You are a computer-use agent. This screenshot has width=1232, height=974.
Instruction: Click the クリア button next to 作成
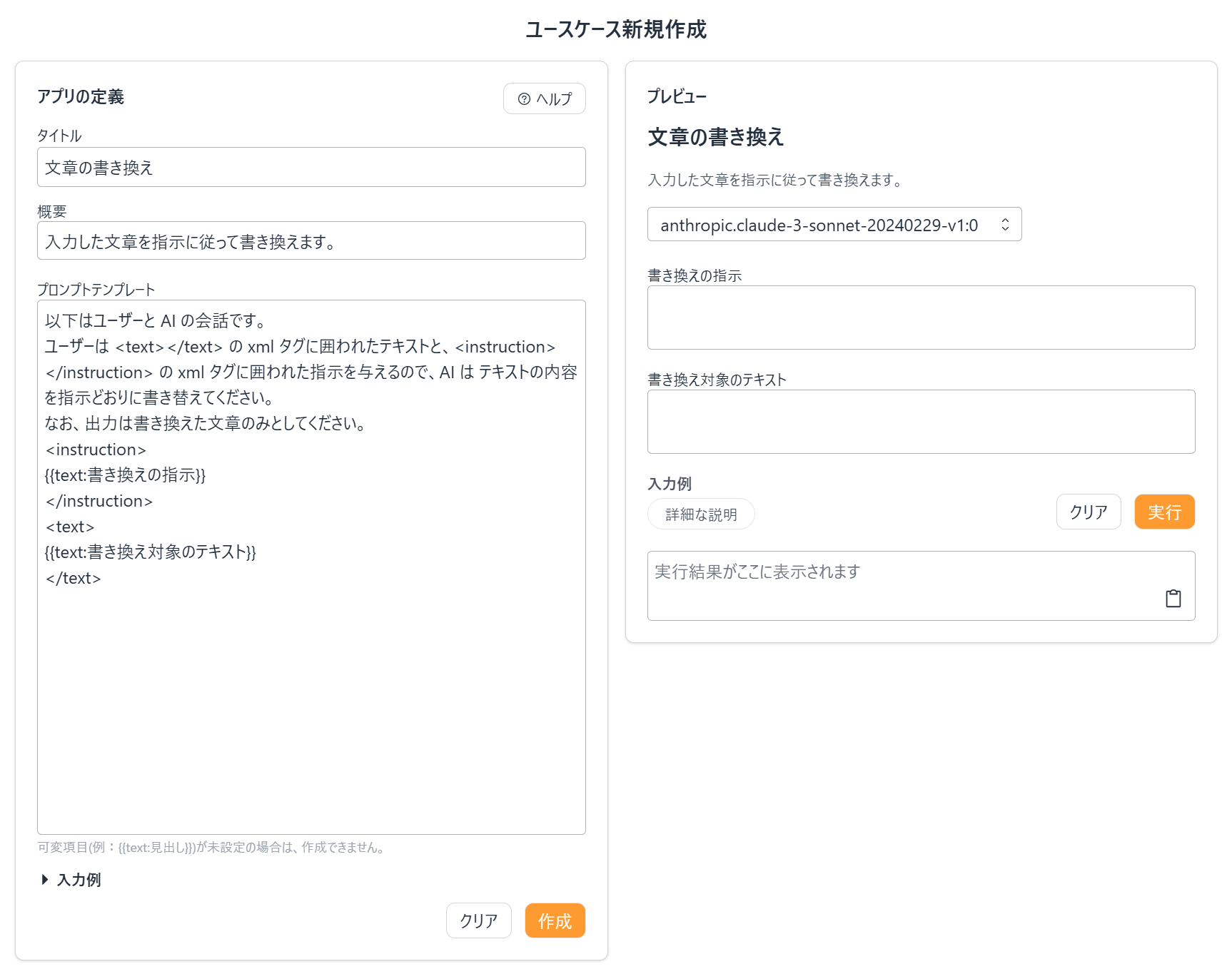[478, 920]
